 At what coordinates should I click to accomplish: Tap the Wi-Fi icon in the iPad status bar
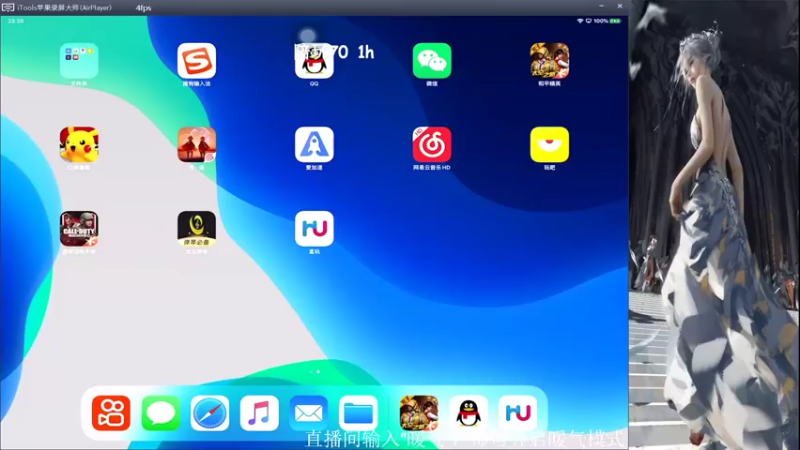coord(580,21)
